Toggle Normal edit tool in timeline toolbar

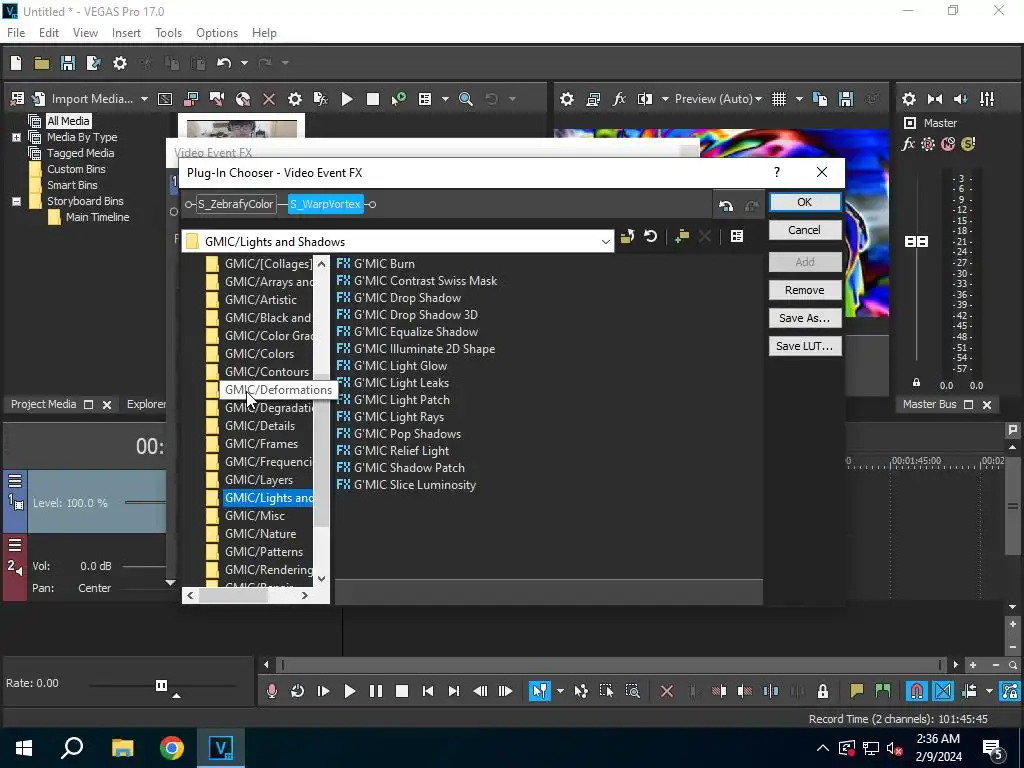click(x=539, y=691)
